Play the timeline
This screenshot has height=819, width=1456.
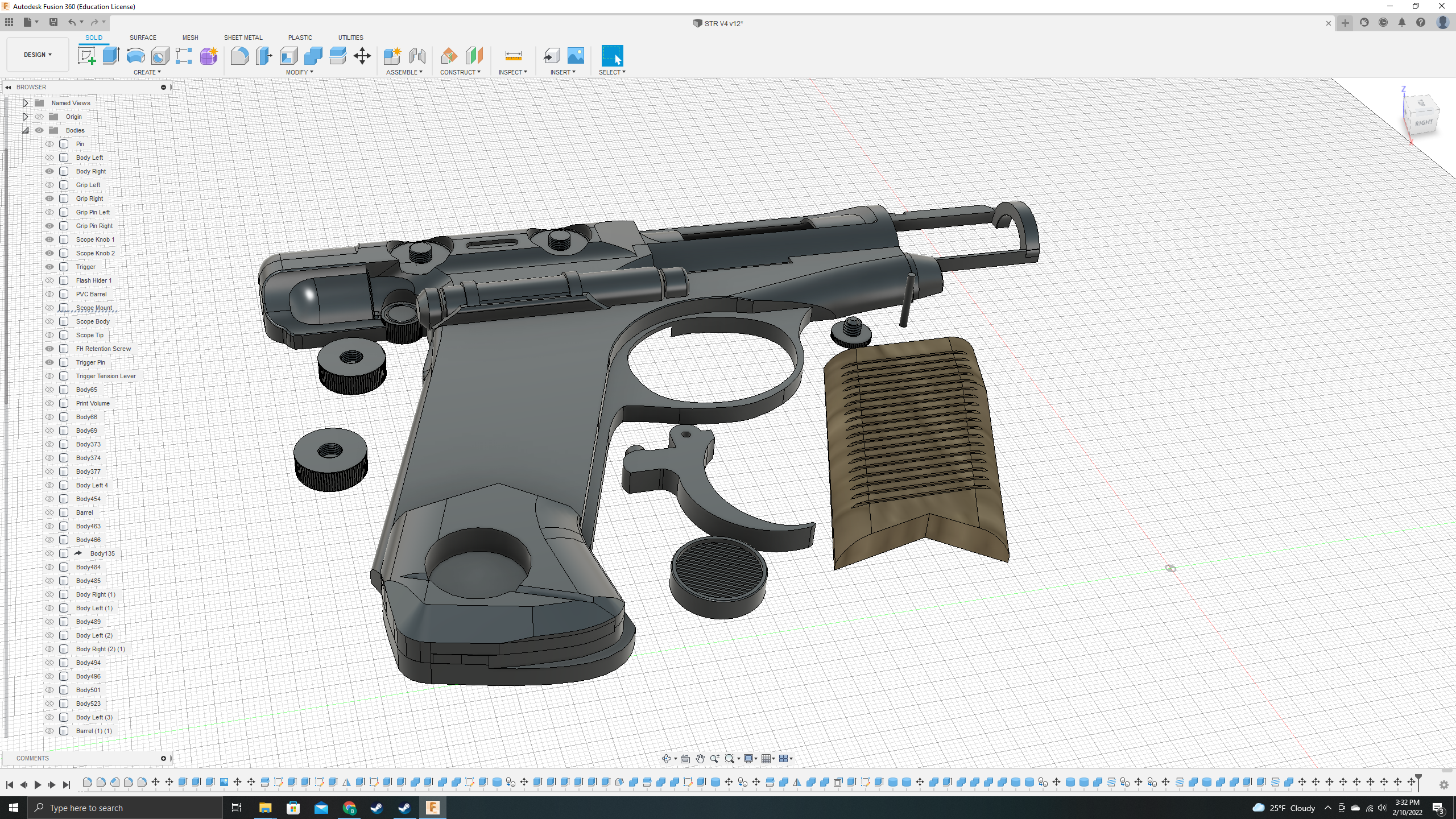coord(38,785)
